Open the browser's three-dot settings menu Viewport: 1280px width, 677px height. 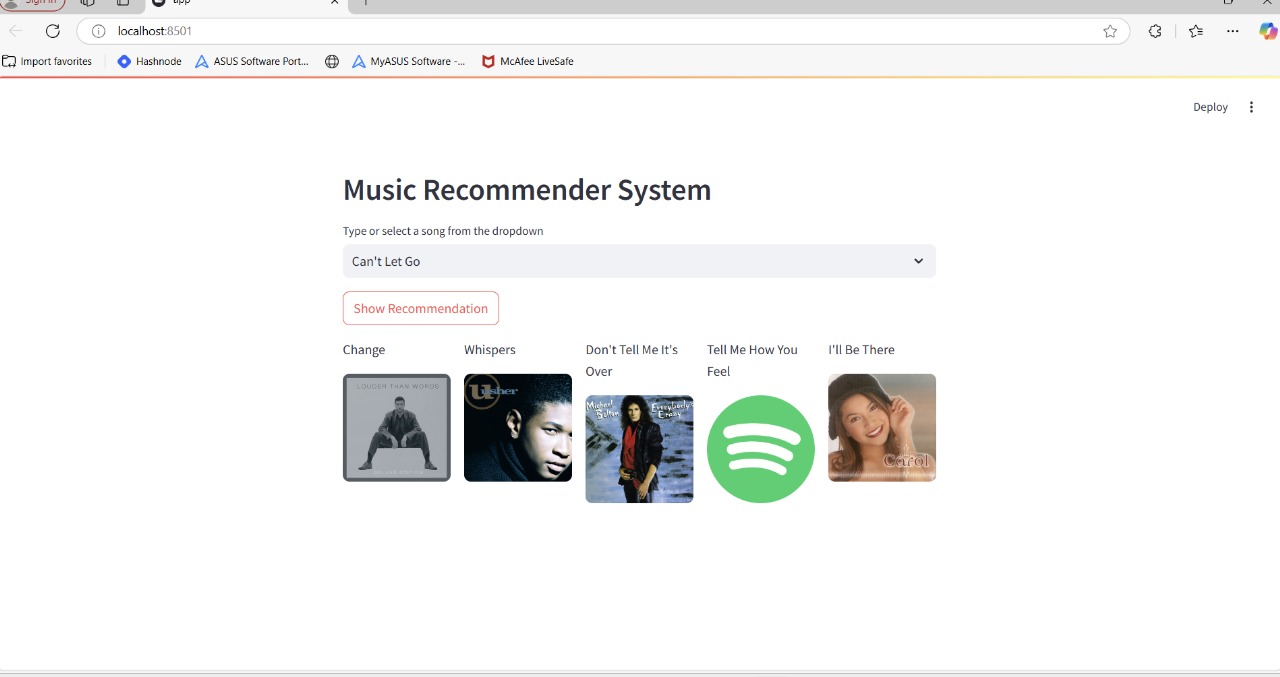[x=1233, y=31]
